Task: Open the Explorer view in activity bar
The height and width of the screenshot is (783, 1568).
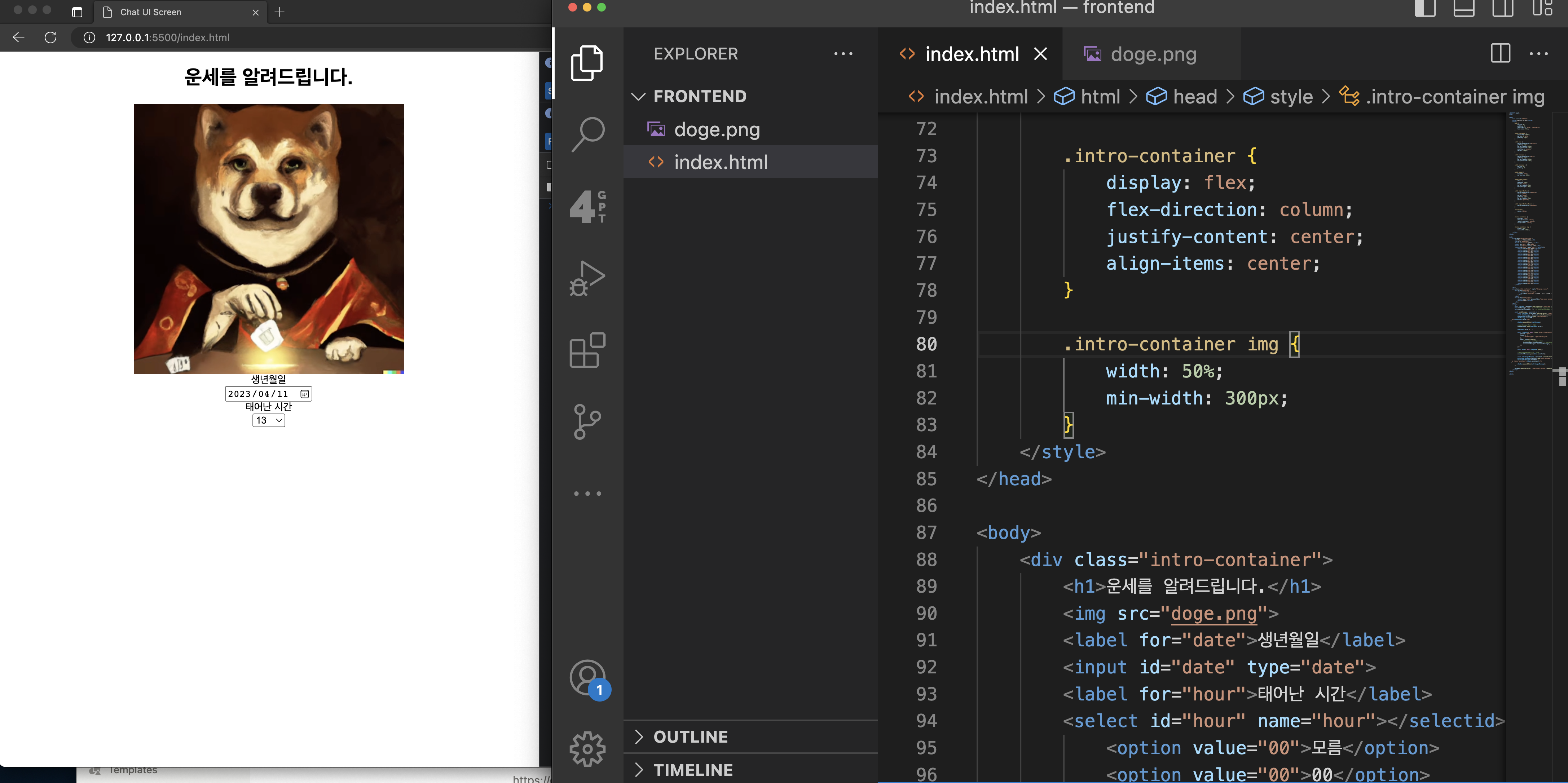Action: click(587, 63)
